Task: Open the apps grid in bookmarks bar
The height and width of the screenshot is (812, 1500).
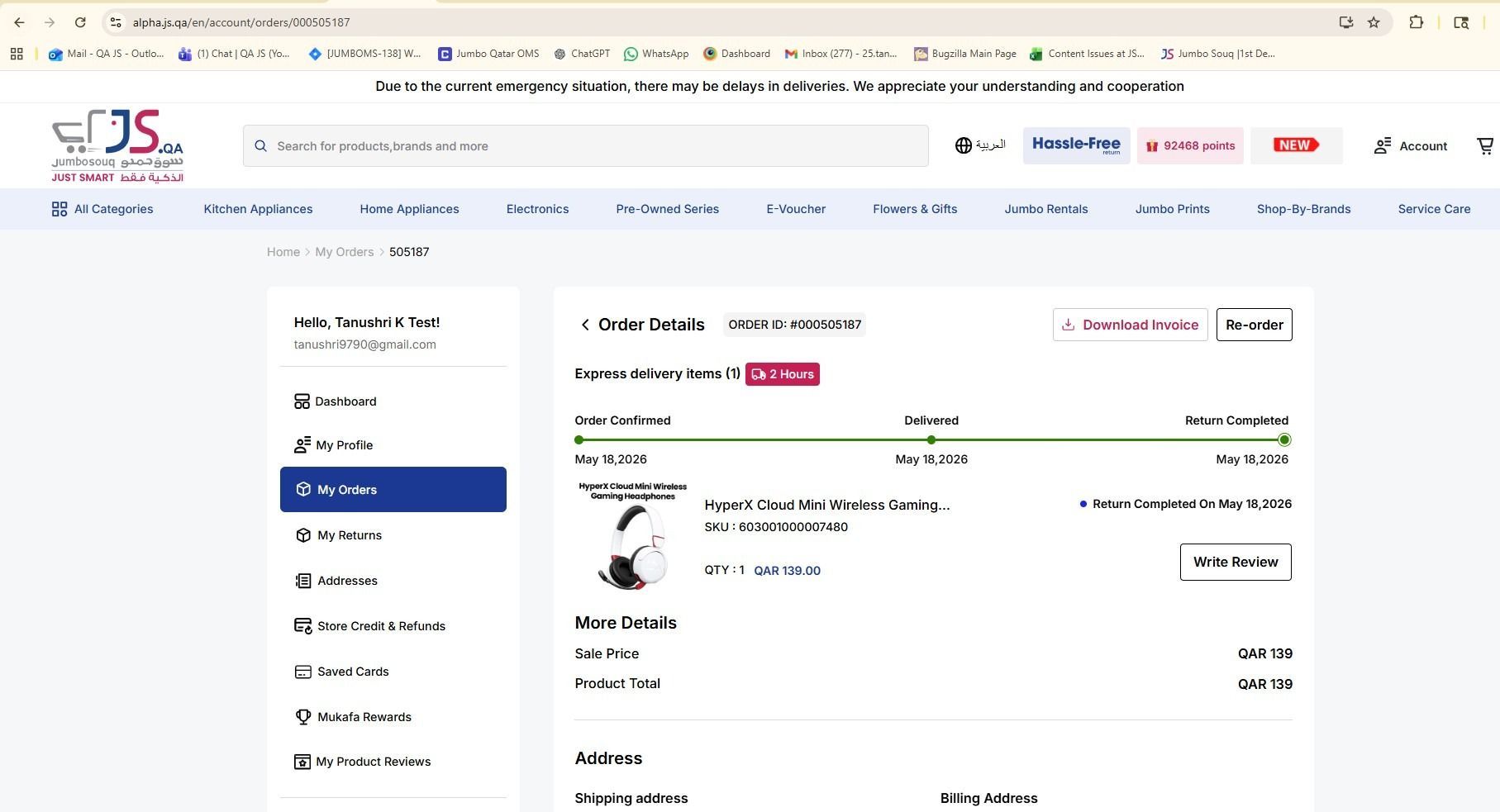Action: click(17, 54)
